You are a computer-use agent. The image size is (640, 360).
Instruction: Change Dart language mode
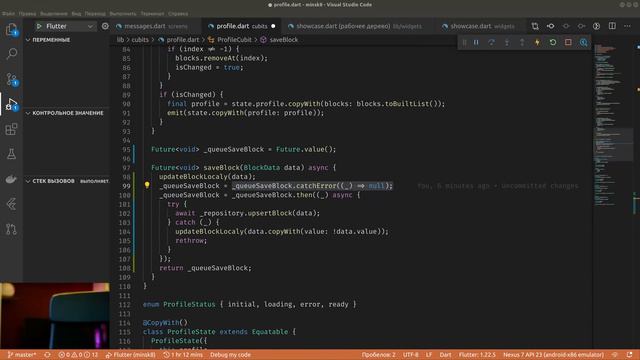click(445, 355)
